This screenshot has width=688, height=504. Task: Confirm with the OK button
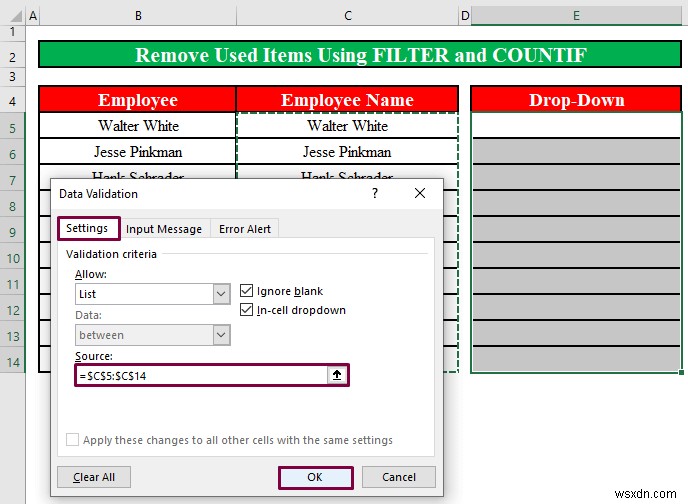[x=315, y=477]
